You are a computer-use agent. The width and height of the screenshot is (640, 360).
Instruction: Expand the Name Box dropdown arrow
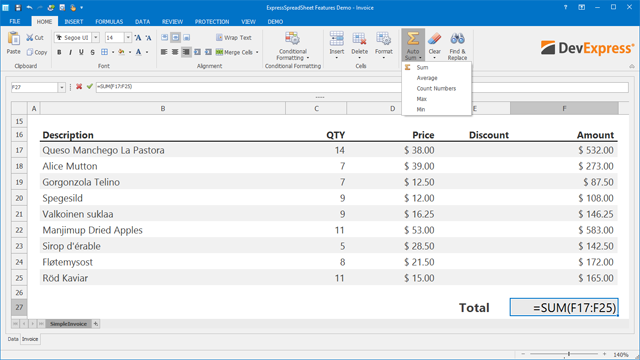pyautogui.click(x=62, y=87)
